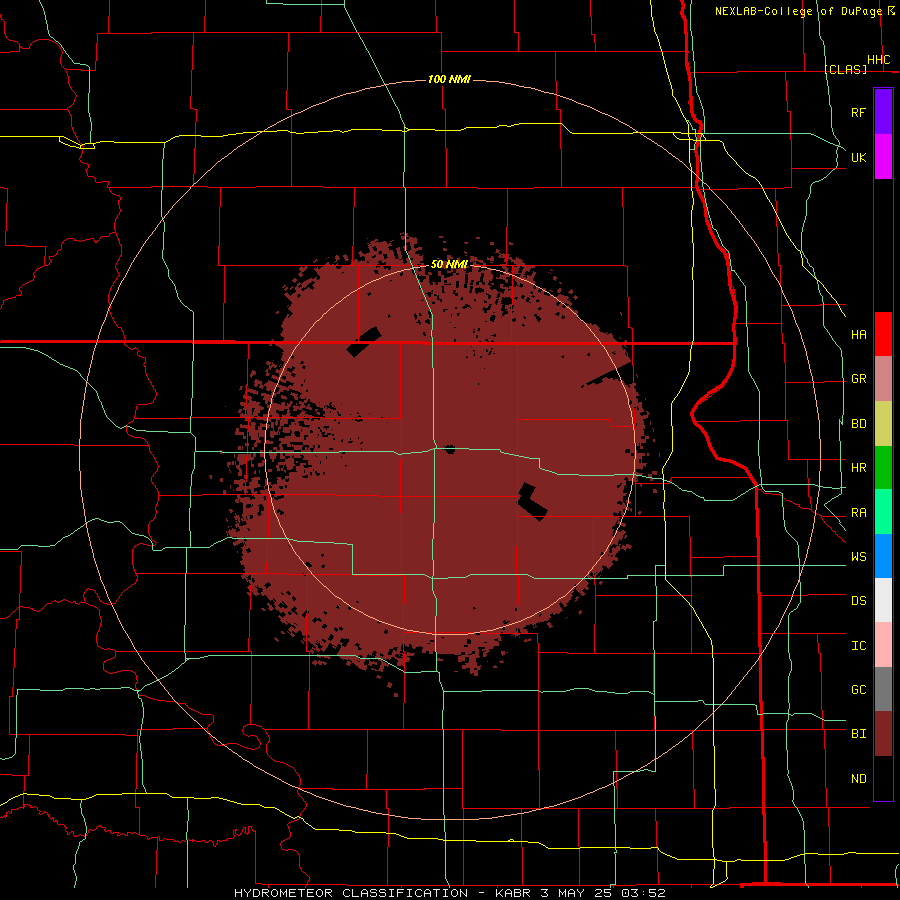Image resolution: width=900 pixels, height=900 pixels.
Task: Click the RA legend label
Action: (858, 513)
